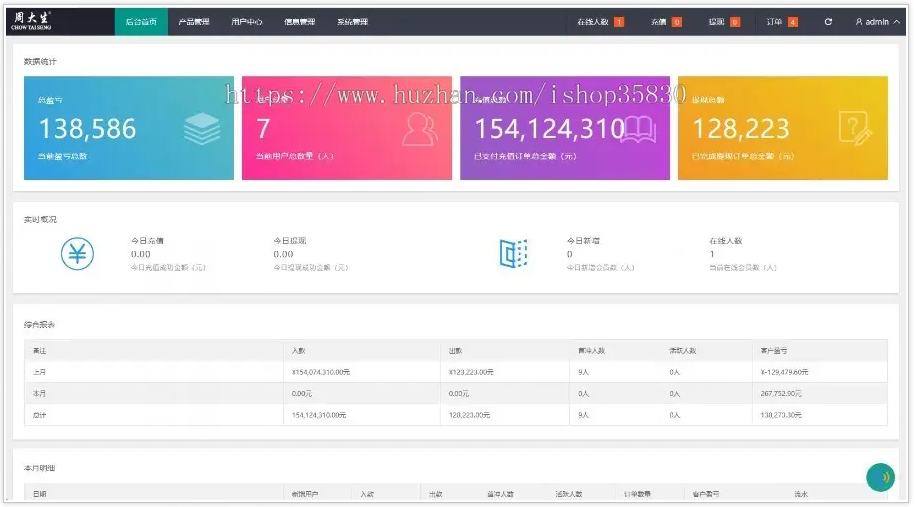Click the green floating sound button
This screenshot has width=915, height=507.
[880, 477]
